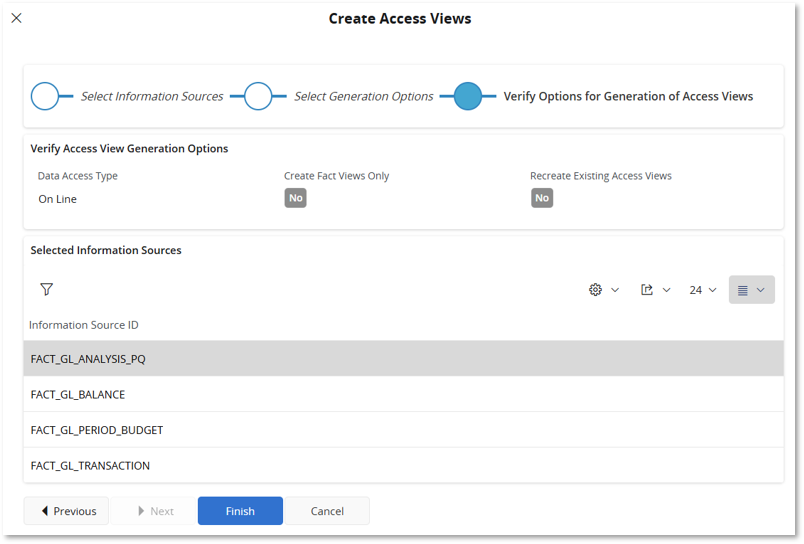The width and height of the screenshot is (804, 544).
Task: Expand the chevron beside the export icon
Action: click(x=667, y=290)
